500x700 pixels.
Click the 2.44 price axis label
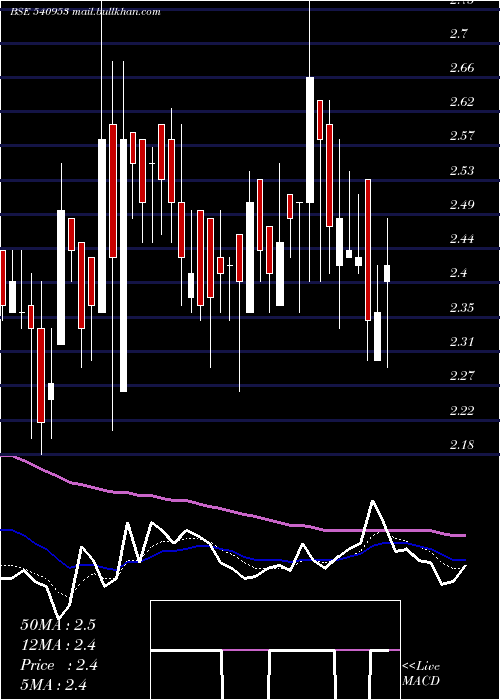tap(462, 239)
